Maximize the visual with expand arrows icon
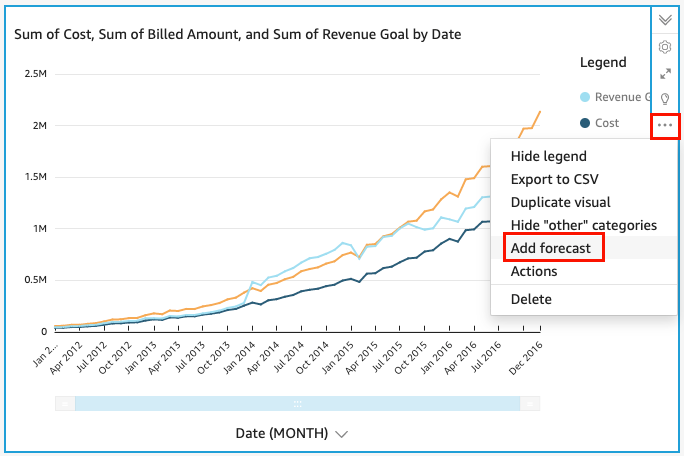Image resolution: width=684 pixels, height=456 pixels. tap(665, 73)
